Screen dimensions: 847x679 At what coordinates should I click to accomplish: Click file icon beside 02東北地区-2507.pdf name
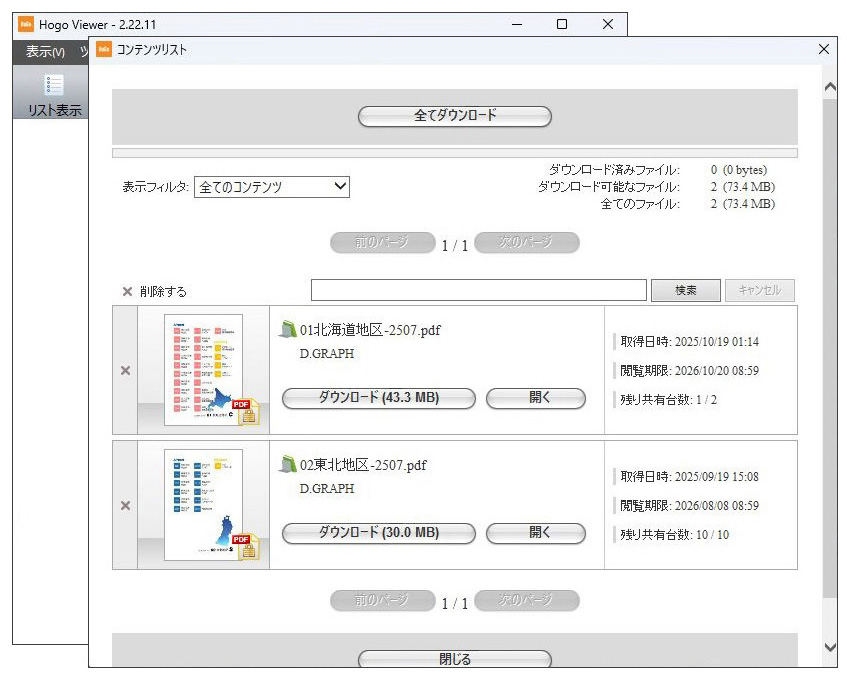click(x=288, y=465)
